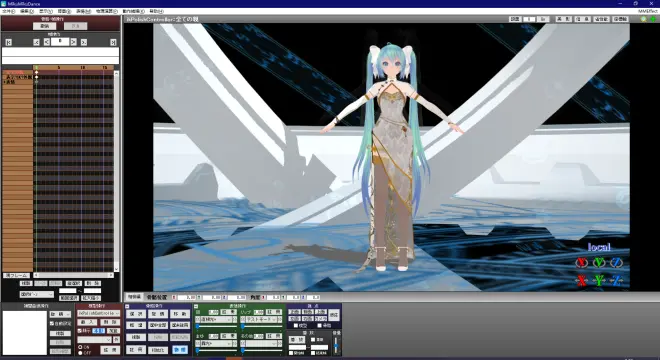Click the red X rotation axis icon
Image resolution: width=660 pixels, height=360 pixels.
[582, 263]
